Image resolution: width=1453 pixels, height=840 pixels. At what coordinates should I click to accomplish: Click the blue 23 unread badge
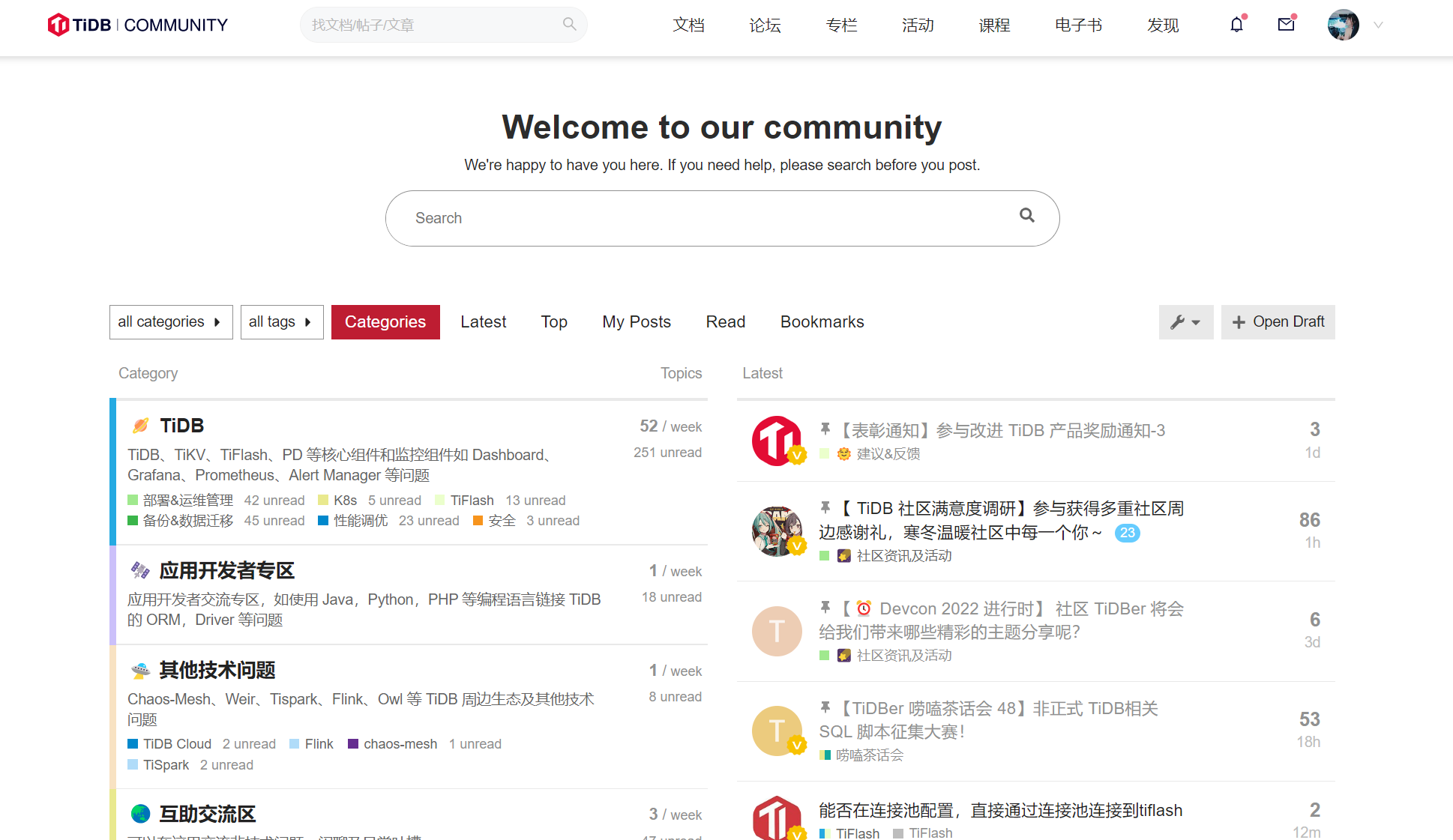point(1127,533)
